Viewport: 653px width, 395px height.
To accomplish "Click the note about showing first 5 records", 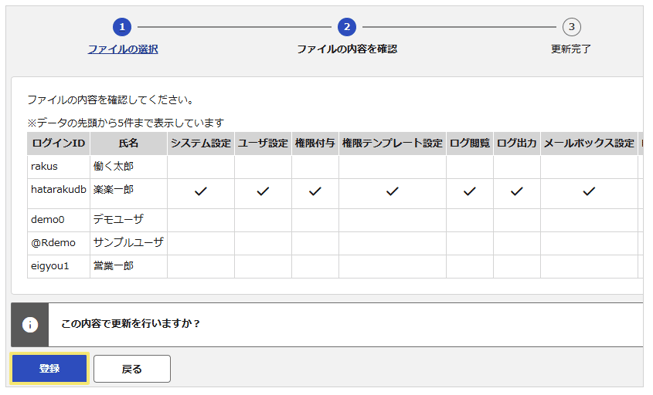I will tap(126, 123).
